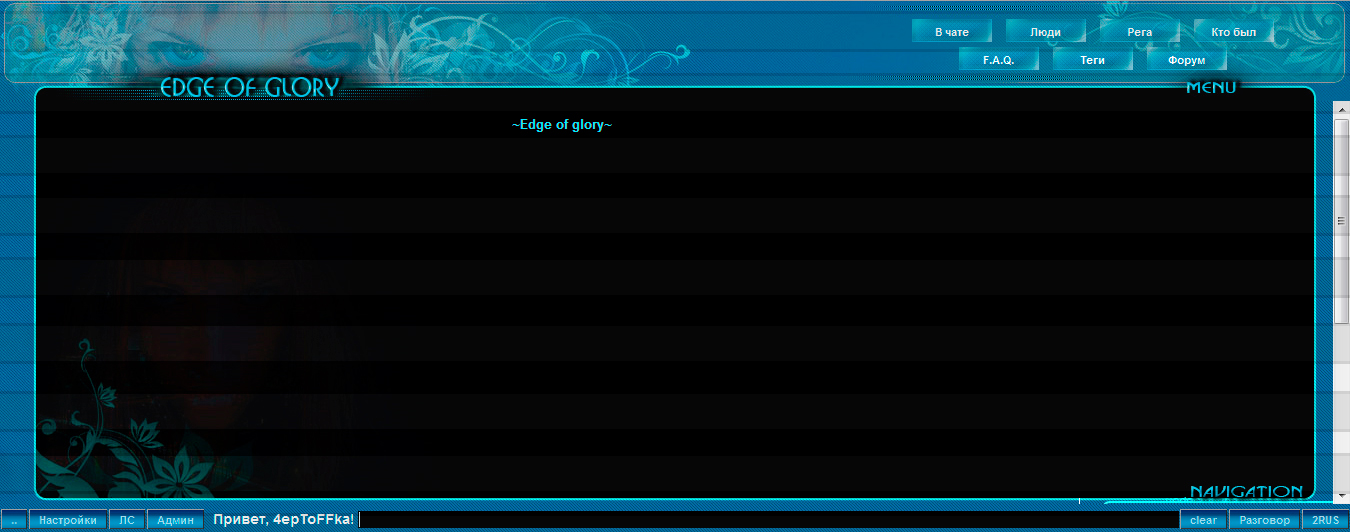Click the scrollbar up arrow
The height and width of the screenshot is (532, 1350).
tap(1342, 108)
